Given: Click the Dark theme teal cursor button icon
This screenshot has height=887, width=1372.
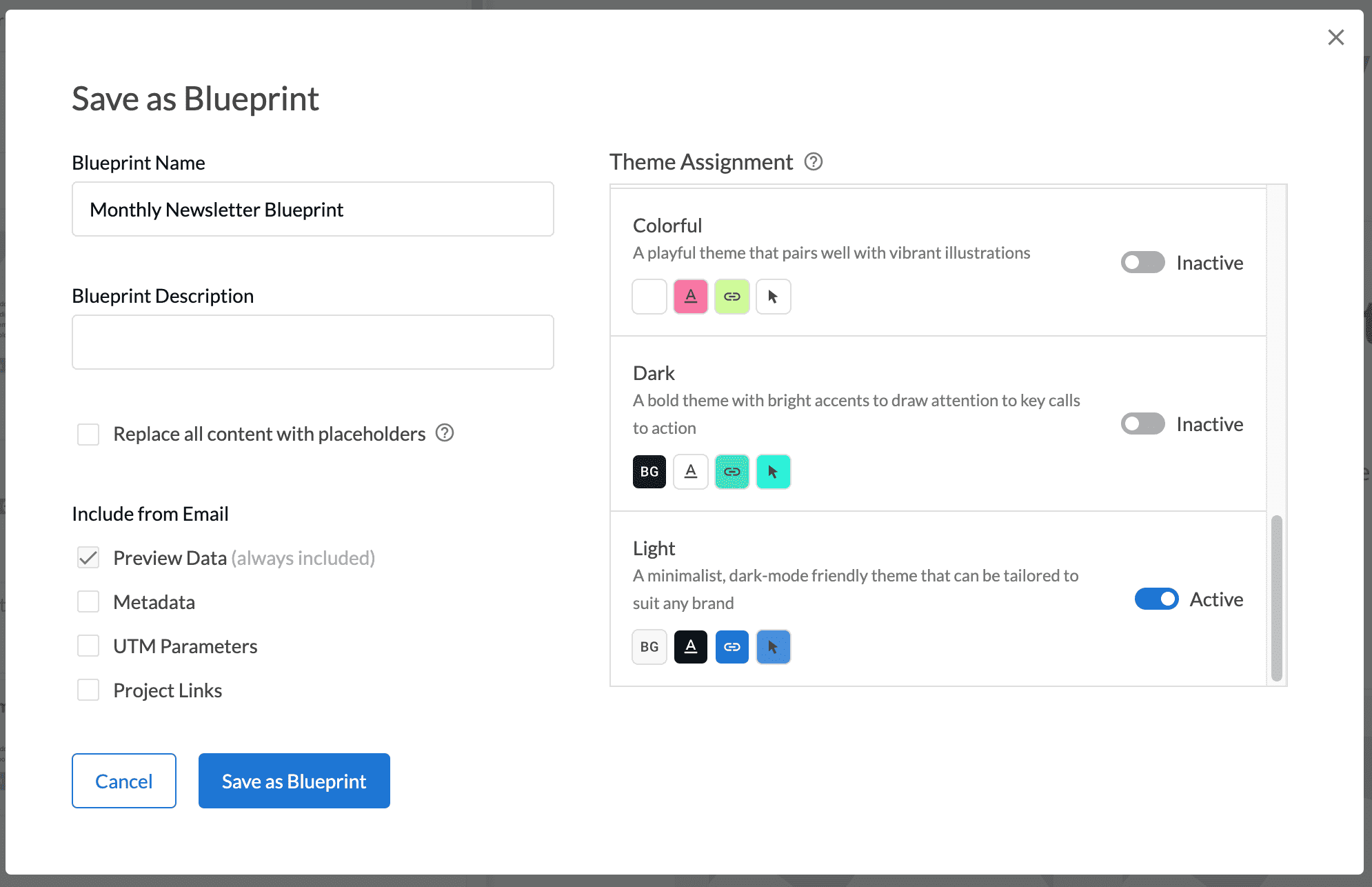Looking at the screenshot, I should 774,472.
